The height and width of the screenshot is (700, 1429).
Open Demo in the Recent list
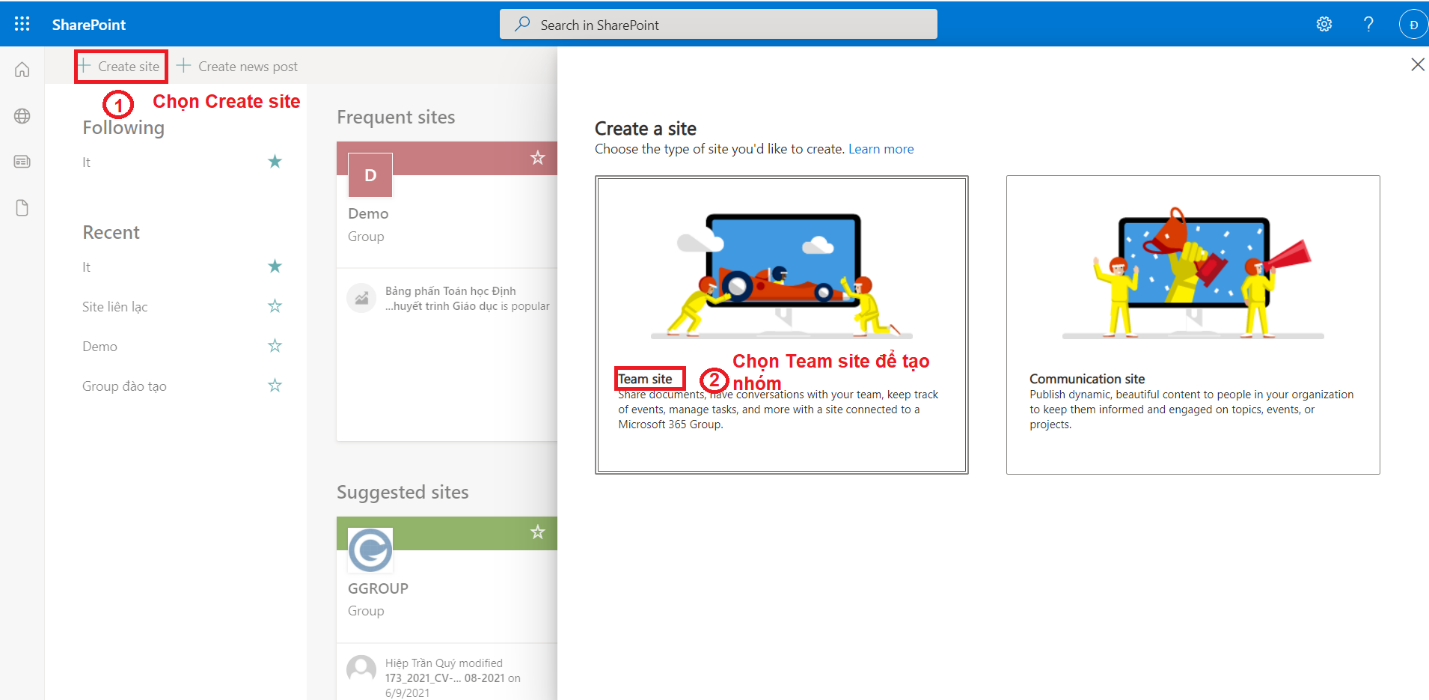click(100, 346)
